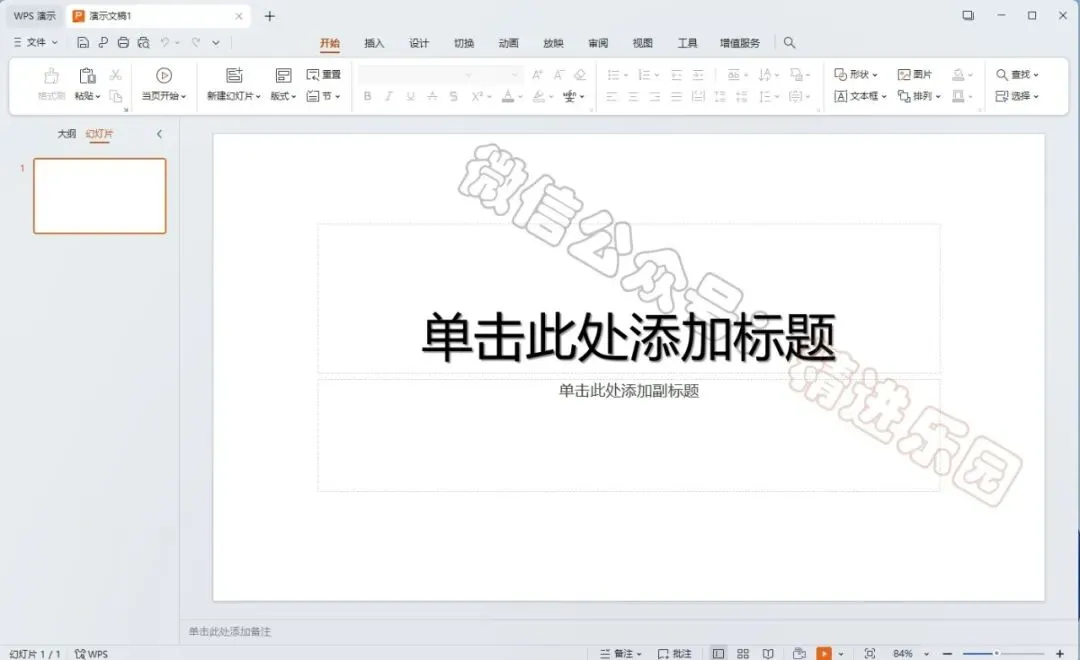1080x660 pixels.
Task: Open the Design (设计) ribbon tab
Action: (419, 43)
